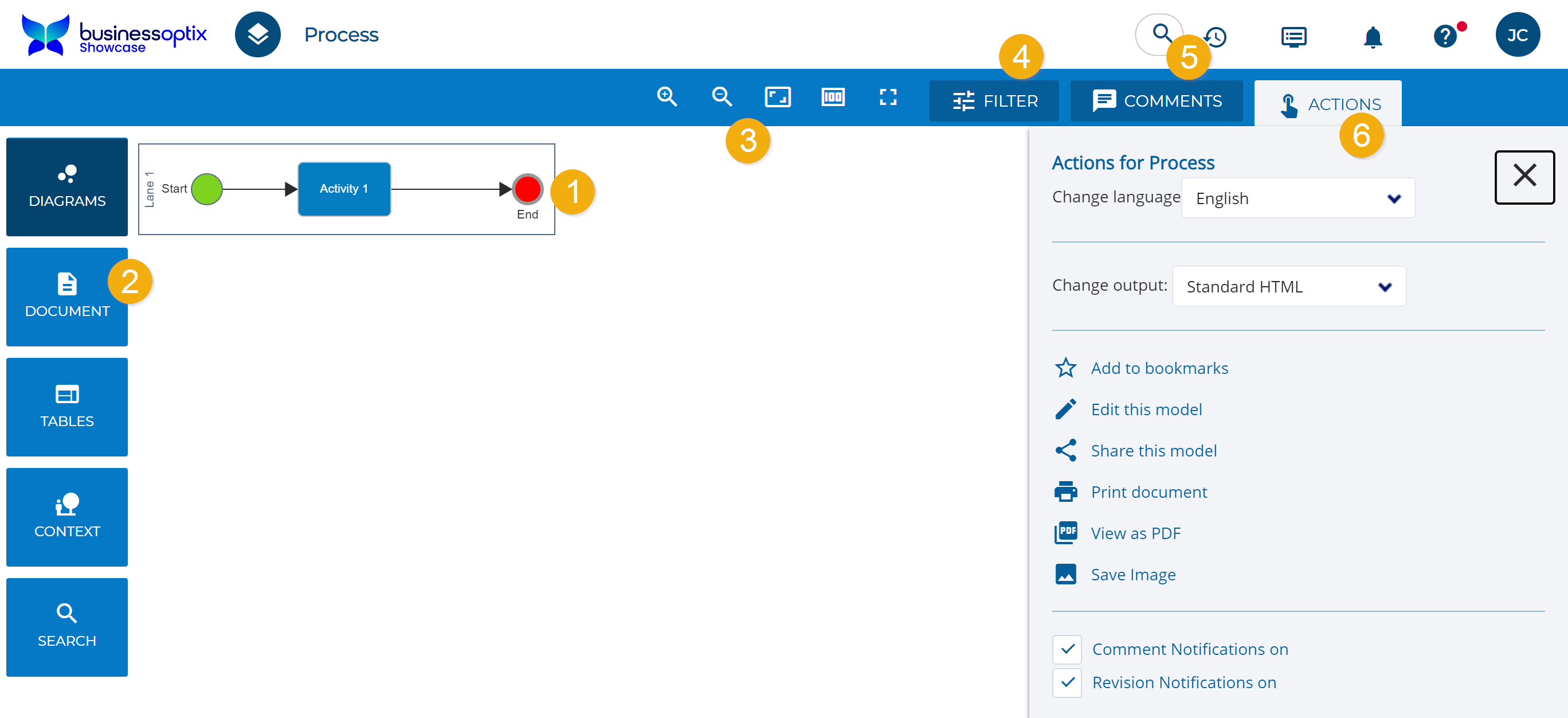Image resolution: width=1568 pixels, height=718 pixels.
Task: Click the zoom in magnifier icon
Action: tap(667, 97)
